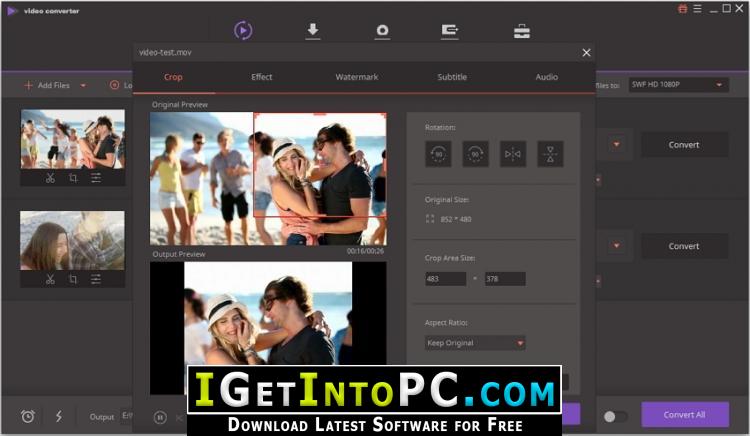The width and height of the screenshot is (750, 436).
Task: Trim first video with scissors icon
Action: tap(50, 178)
